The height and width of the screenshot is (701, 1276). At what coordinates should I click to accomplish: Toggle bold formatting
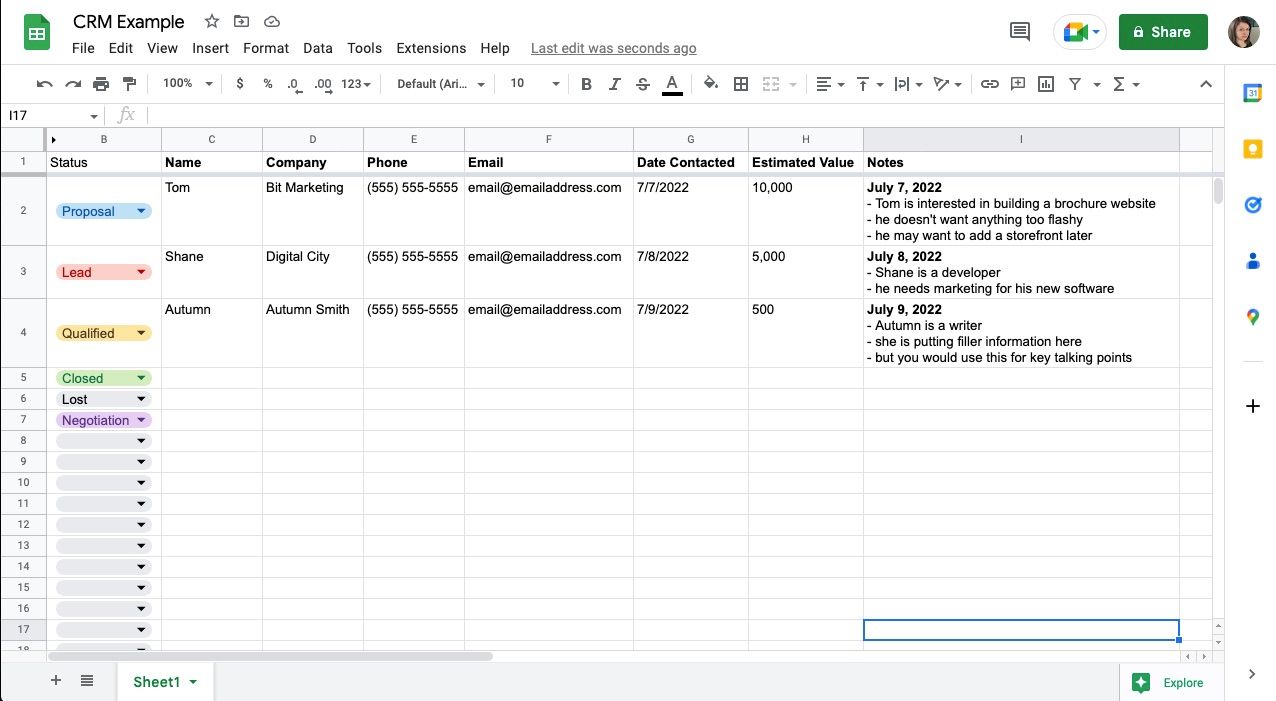[586, 84]
